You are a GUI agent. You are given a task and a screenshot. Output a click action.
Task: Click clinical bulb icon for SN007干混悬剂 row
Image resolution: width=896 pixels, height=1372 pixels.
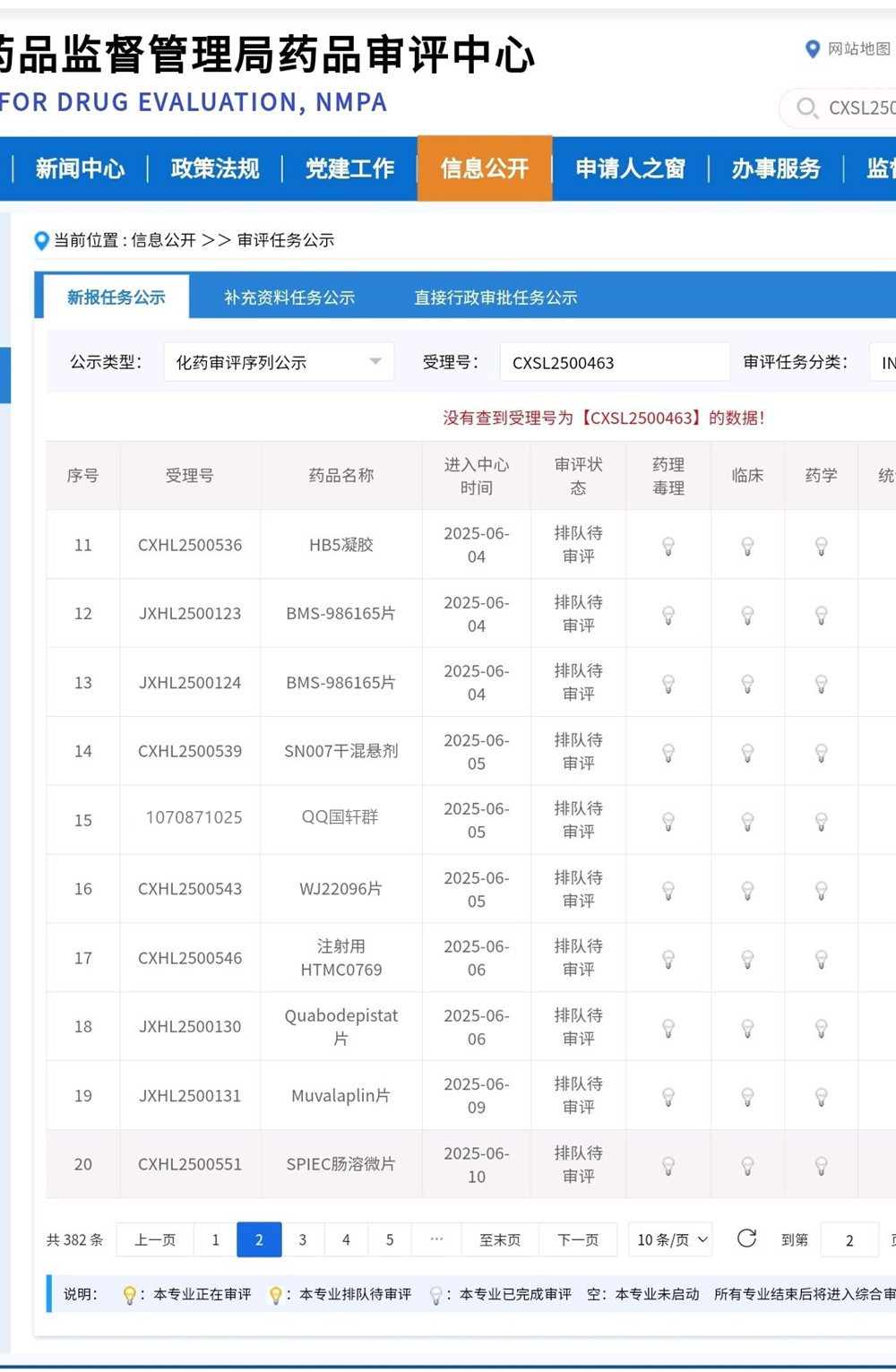[747, 753]
